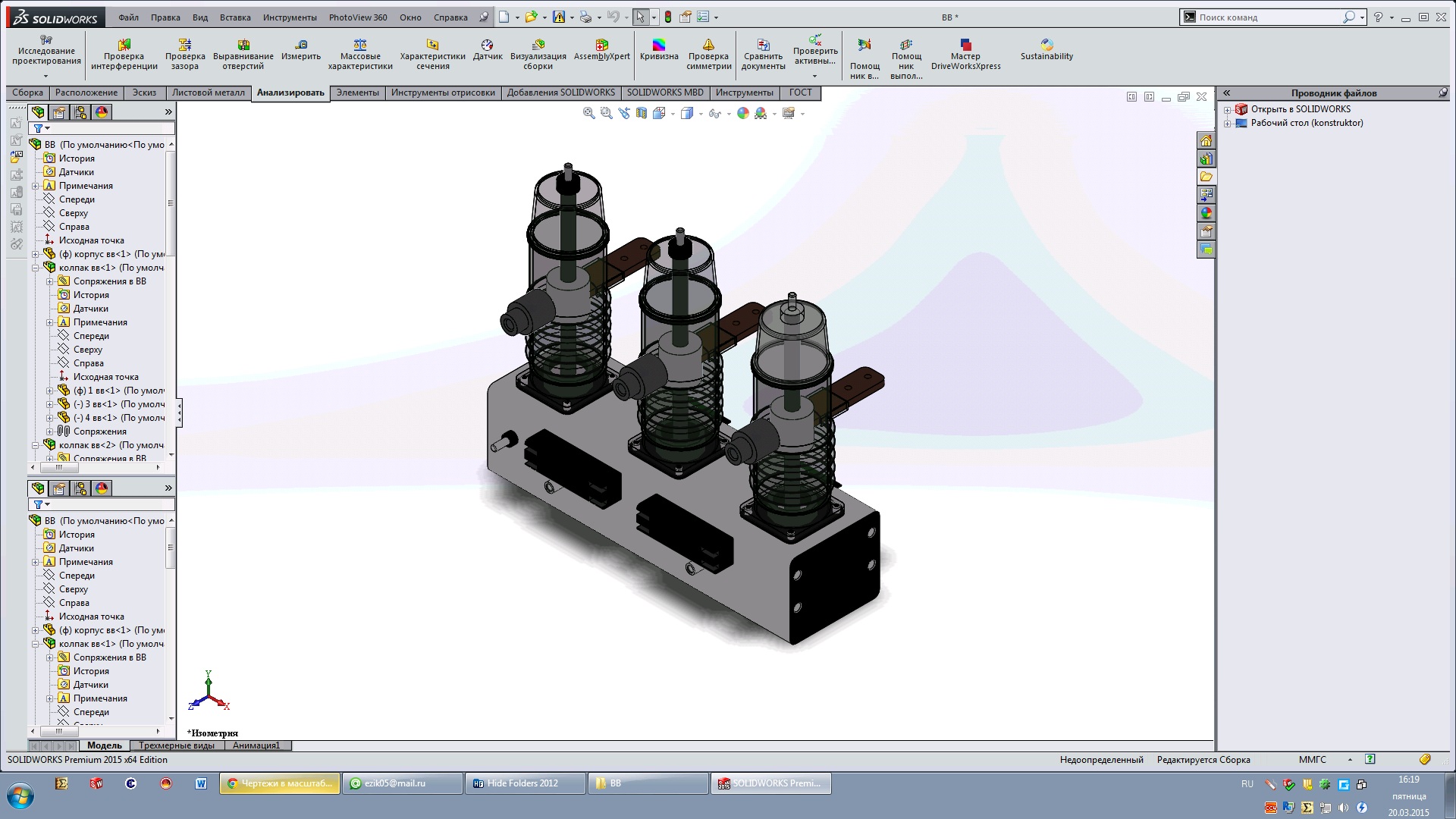Click the Edit Appearance color ball icon

[743, 113]
